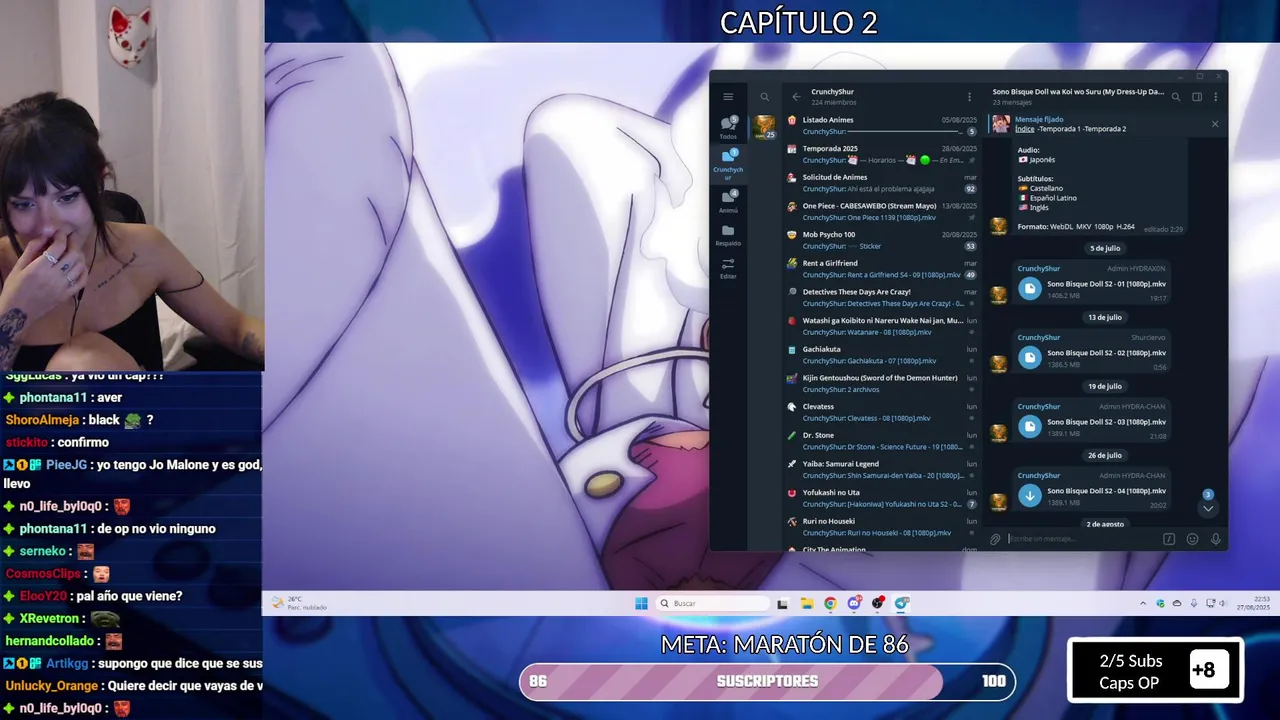Select the Crunchychur chat folder
Viewport: 1280px width, 720px height.
[728, 164]
